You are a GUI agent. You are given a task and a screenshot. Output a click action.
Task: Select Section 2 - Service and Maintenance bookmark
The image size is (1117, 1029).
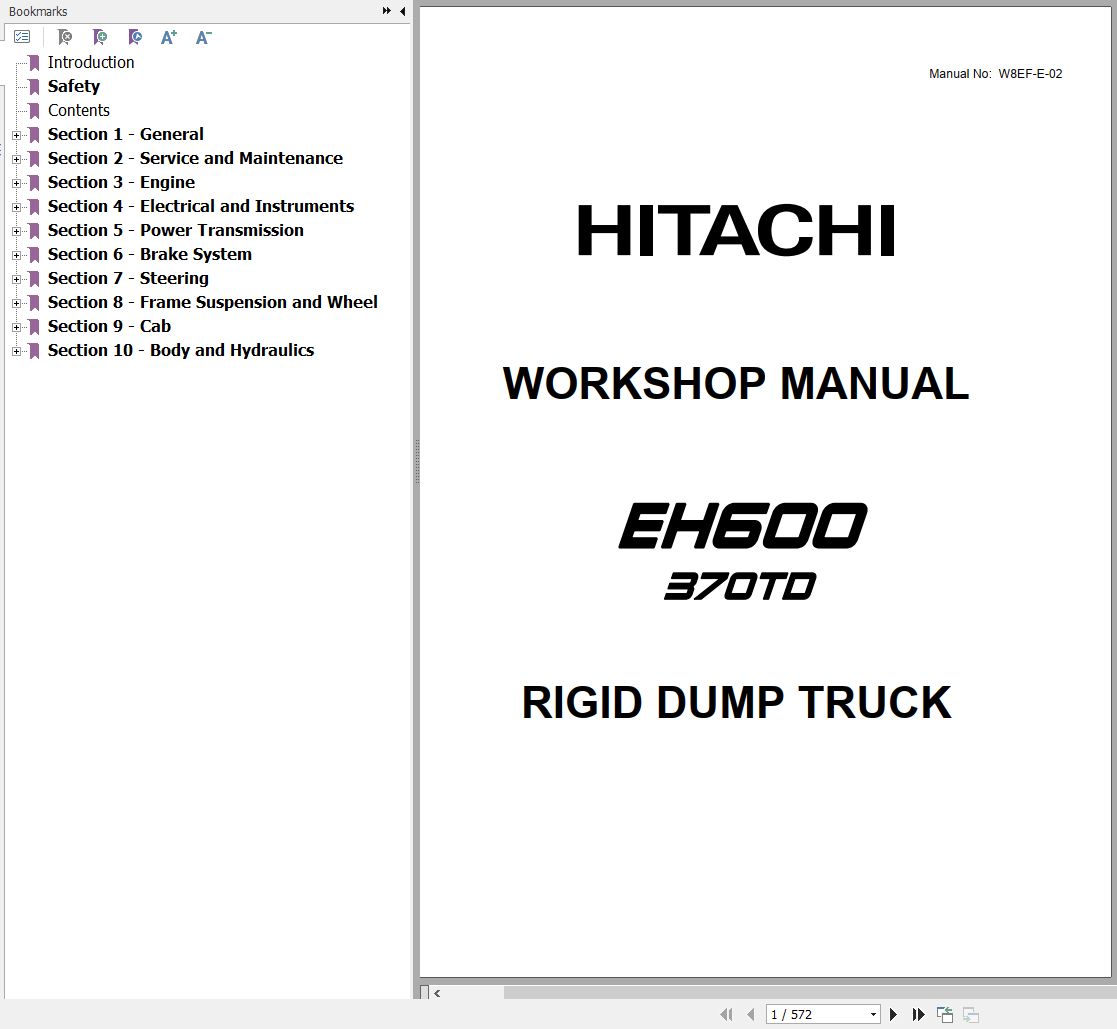pyautogui.click(x=195, y=158)
